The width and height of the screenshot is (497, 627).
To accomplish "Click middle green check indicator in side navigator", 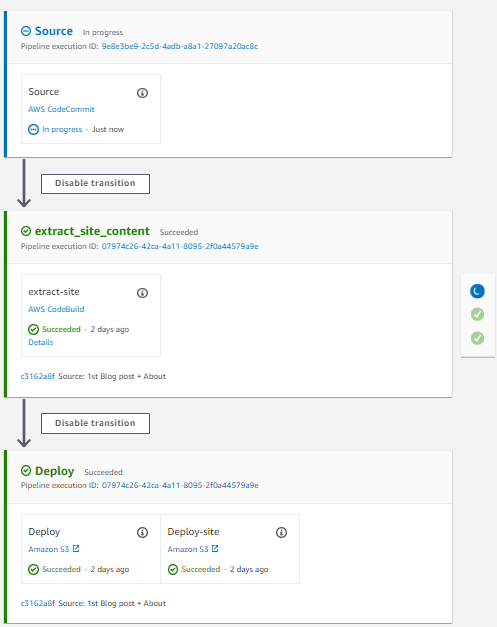I will (477, 314).
